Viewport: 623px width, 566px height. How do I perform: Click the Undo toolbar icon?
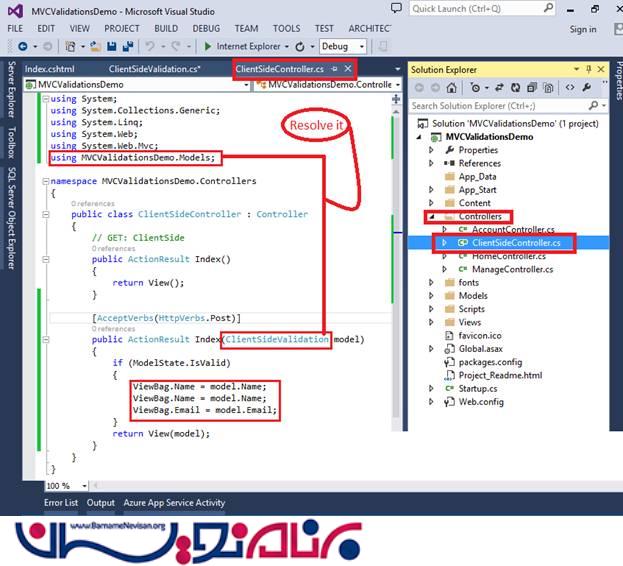click(150, 46)
